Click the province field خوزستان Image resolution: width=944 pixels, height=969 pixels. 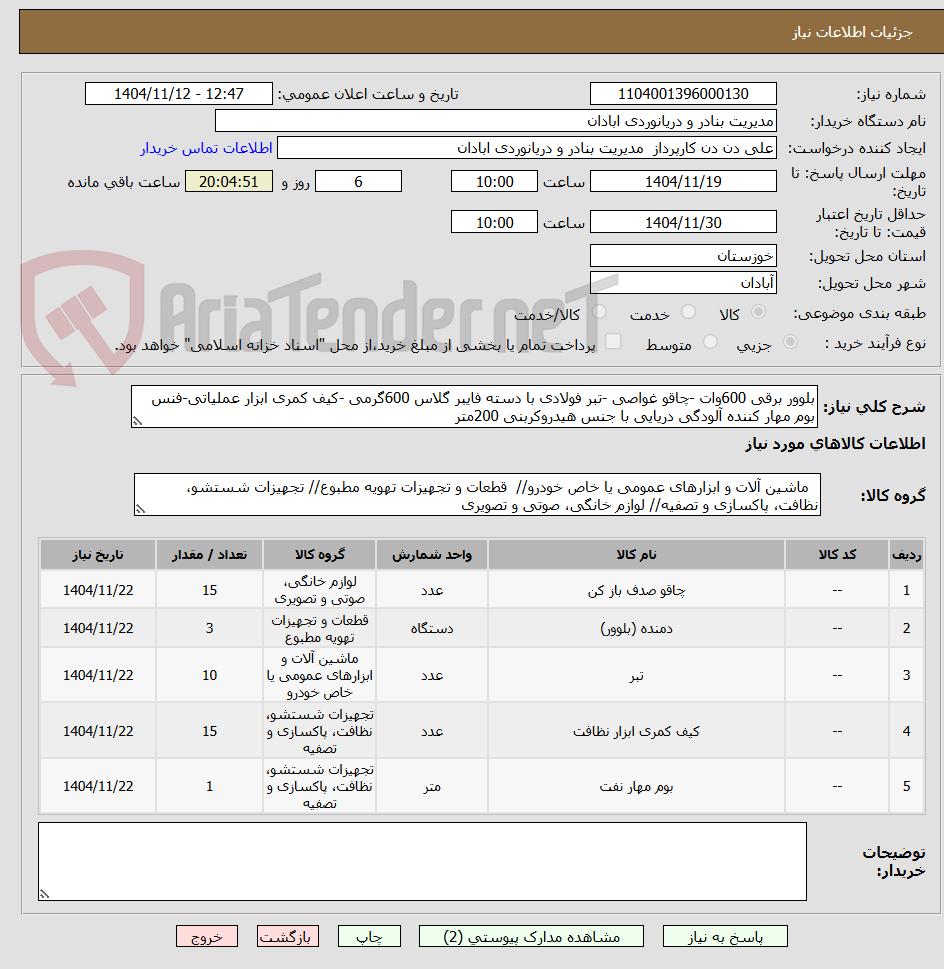[x=683, y=256]
